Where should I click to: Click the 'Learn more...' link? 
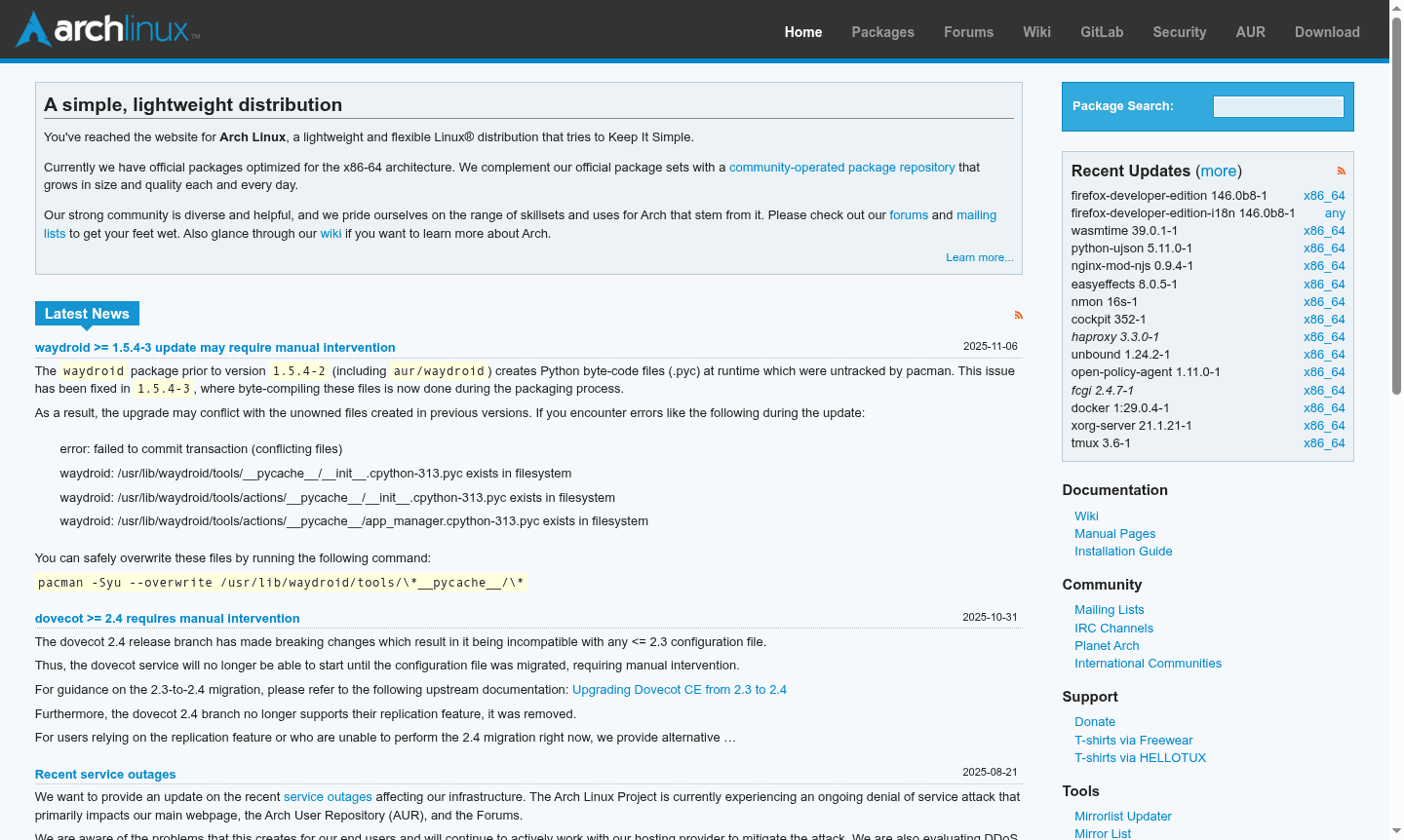(x=979, y=256)
